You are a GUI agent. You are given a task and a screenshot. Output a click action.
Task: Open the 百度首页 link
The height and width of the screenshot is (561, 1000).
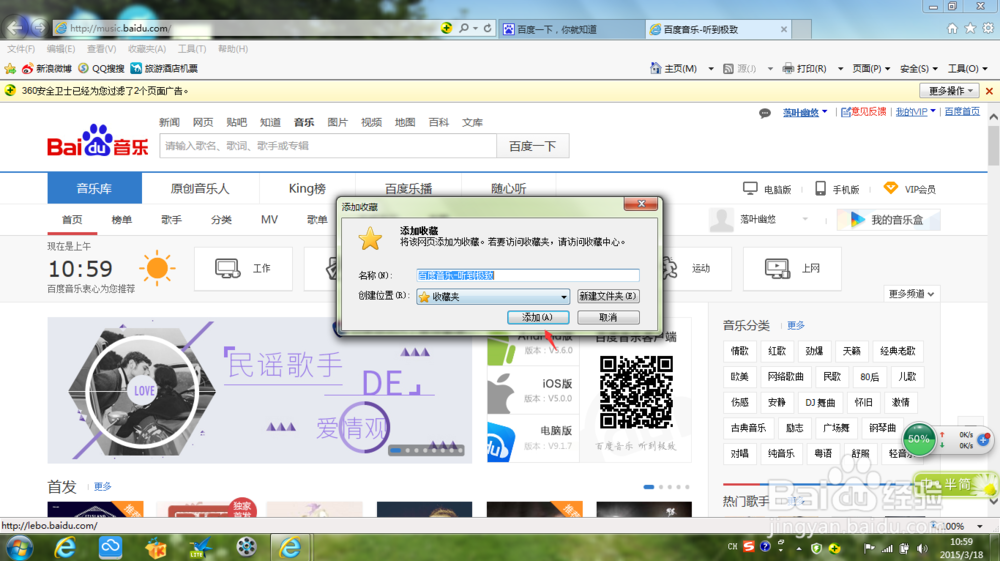coord(962,112)
